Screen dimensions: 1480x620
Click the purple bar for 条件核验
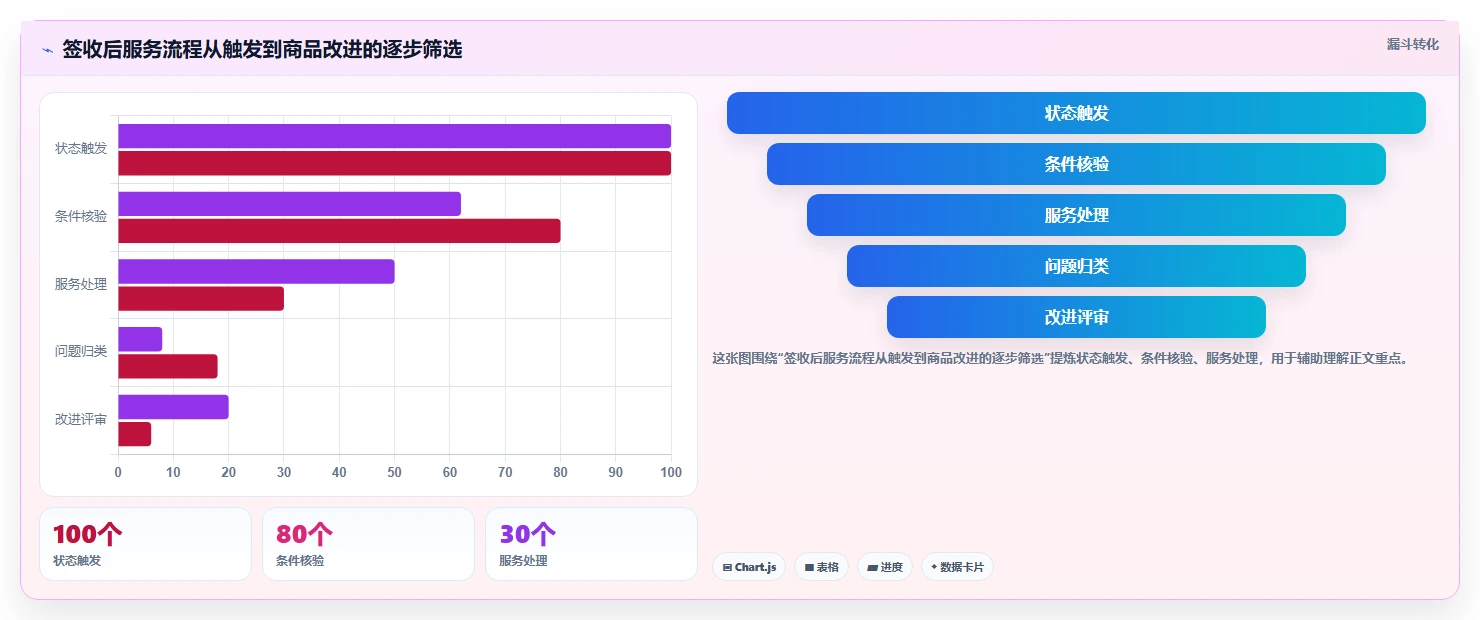(289, 204)
